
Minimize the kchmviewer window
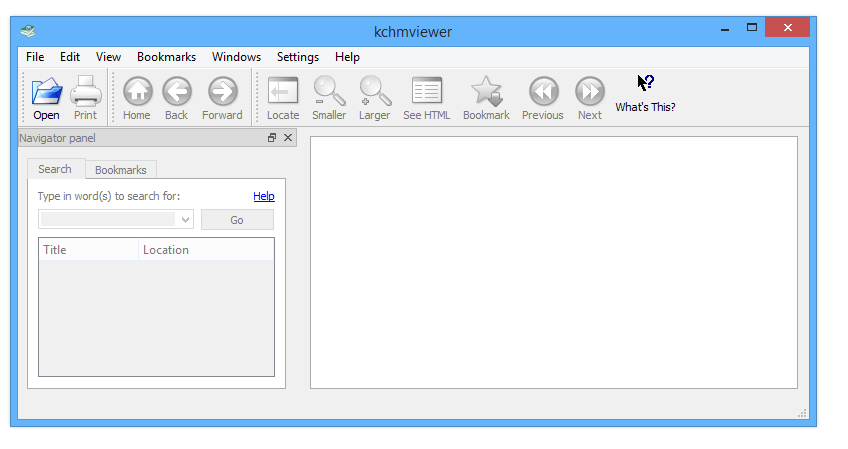pyautogui.click(x=725, y=28)
